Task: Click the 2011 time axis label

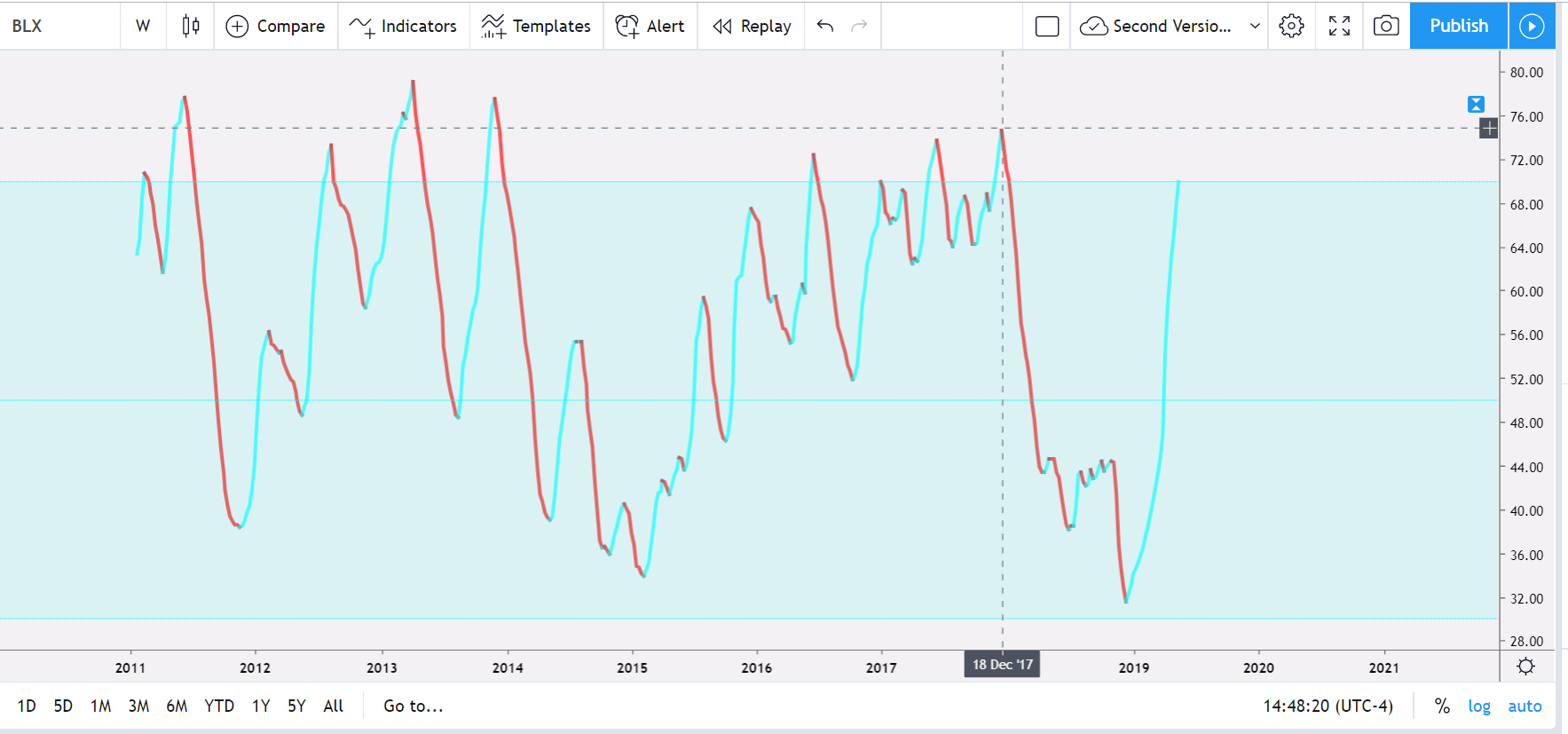Action: tap(130, 668)
